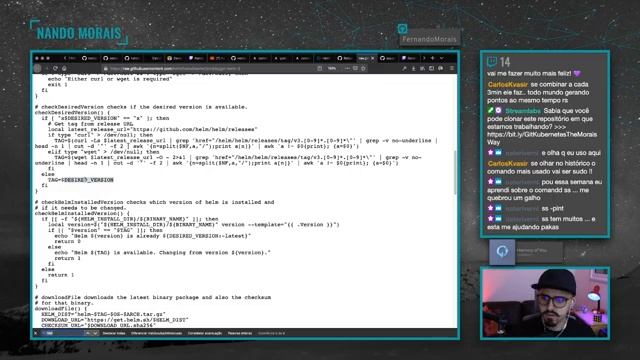Go to next find match arrow
Viewport: 640px width, 360px height.
pos(95,333)
